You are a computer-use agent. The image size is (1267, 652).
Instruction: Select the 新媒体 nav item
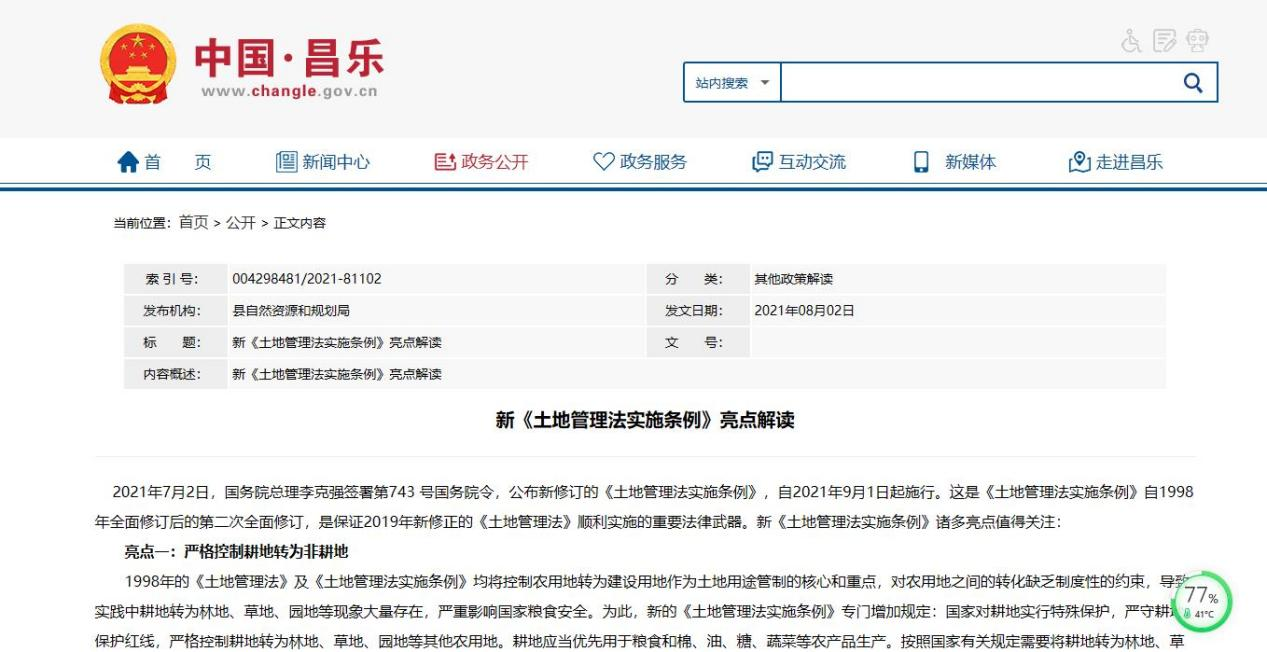(x=956, y=162)
